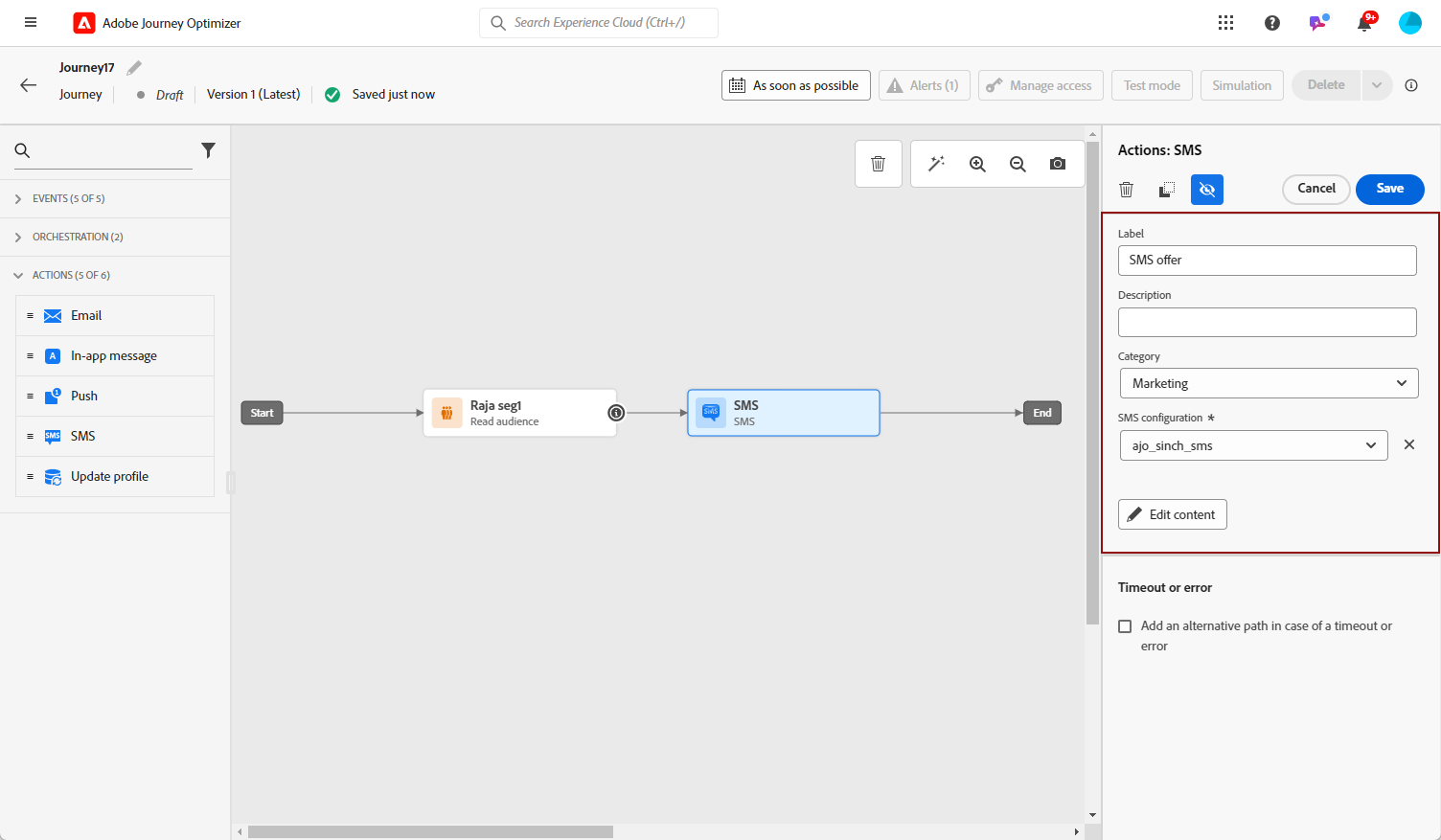This screenshot has width=1441, height=840.
Task: Click the palette search magnifier icon
Action: click(x=23, y=150)
